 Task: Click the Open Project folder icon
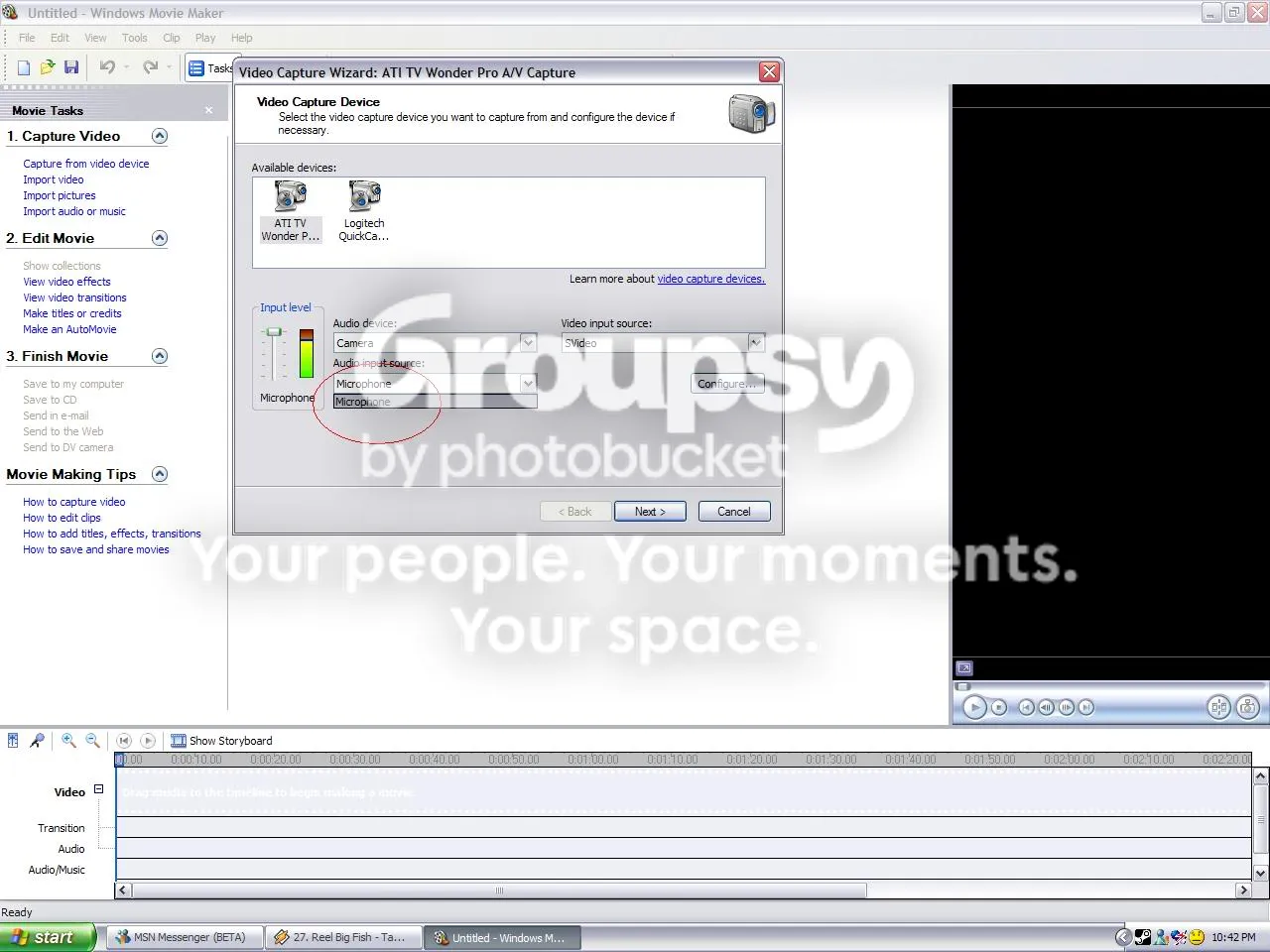click(47, 67)
